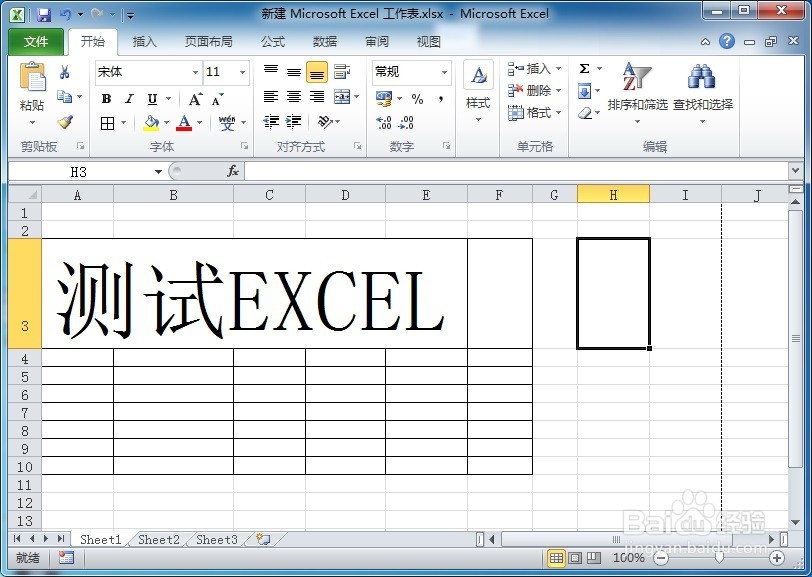812x577 pixels.
Task: Click the fx insert function button
Action: [x=233, y=171]
